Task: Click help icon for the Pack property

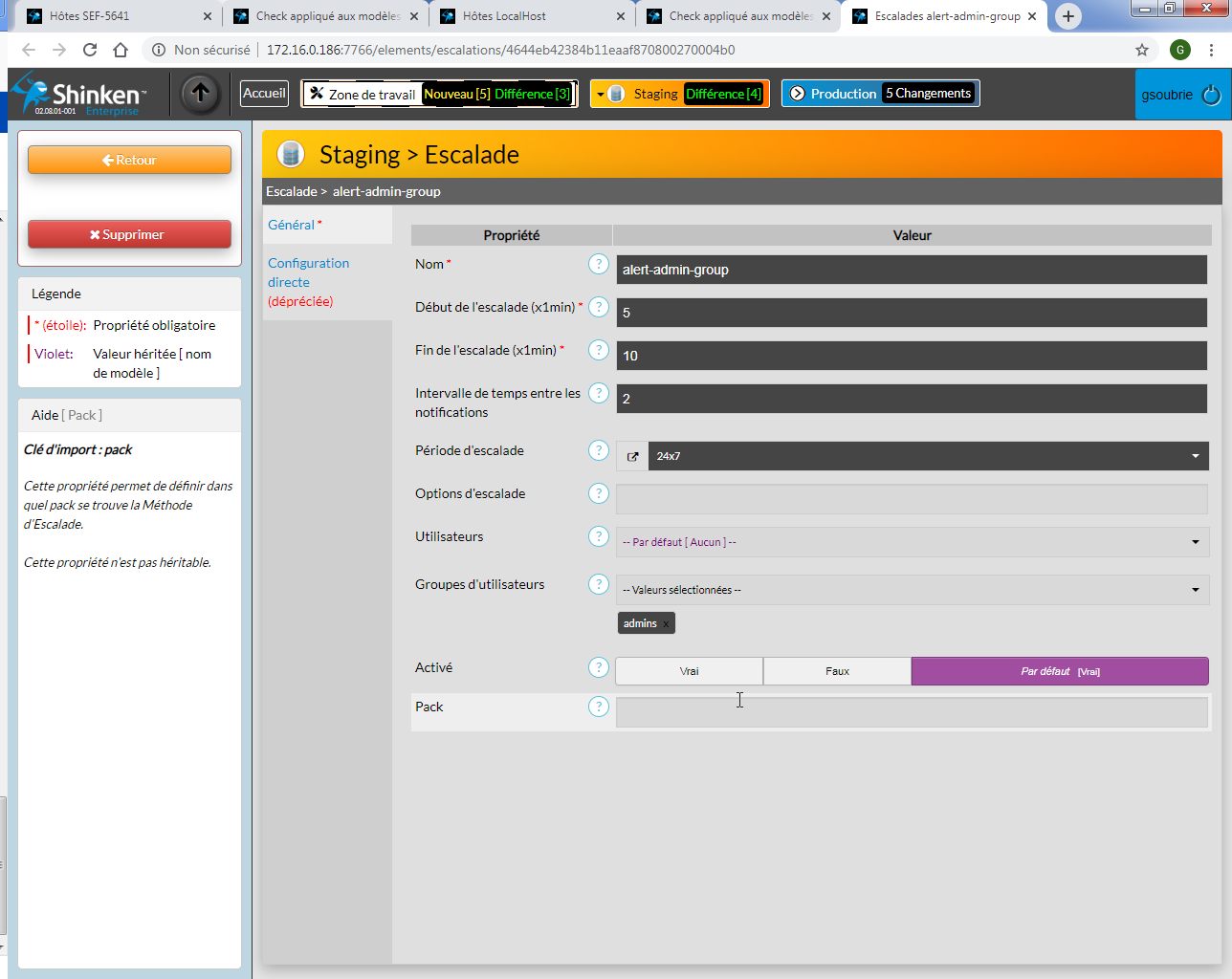Action: 599,707
